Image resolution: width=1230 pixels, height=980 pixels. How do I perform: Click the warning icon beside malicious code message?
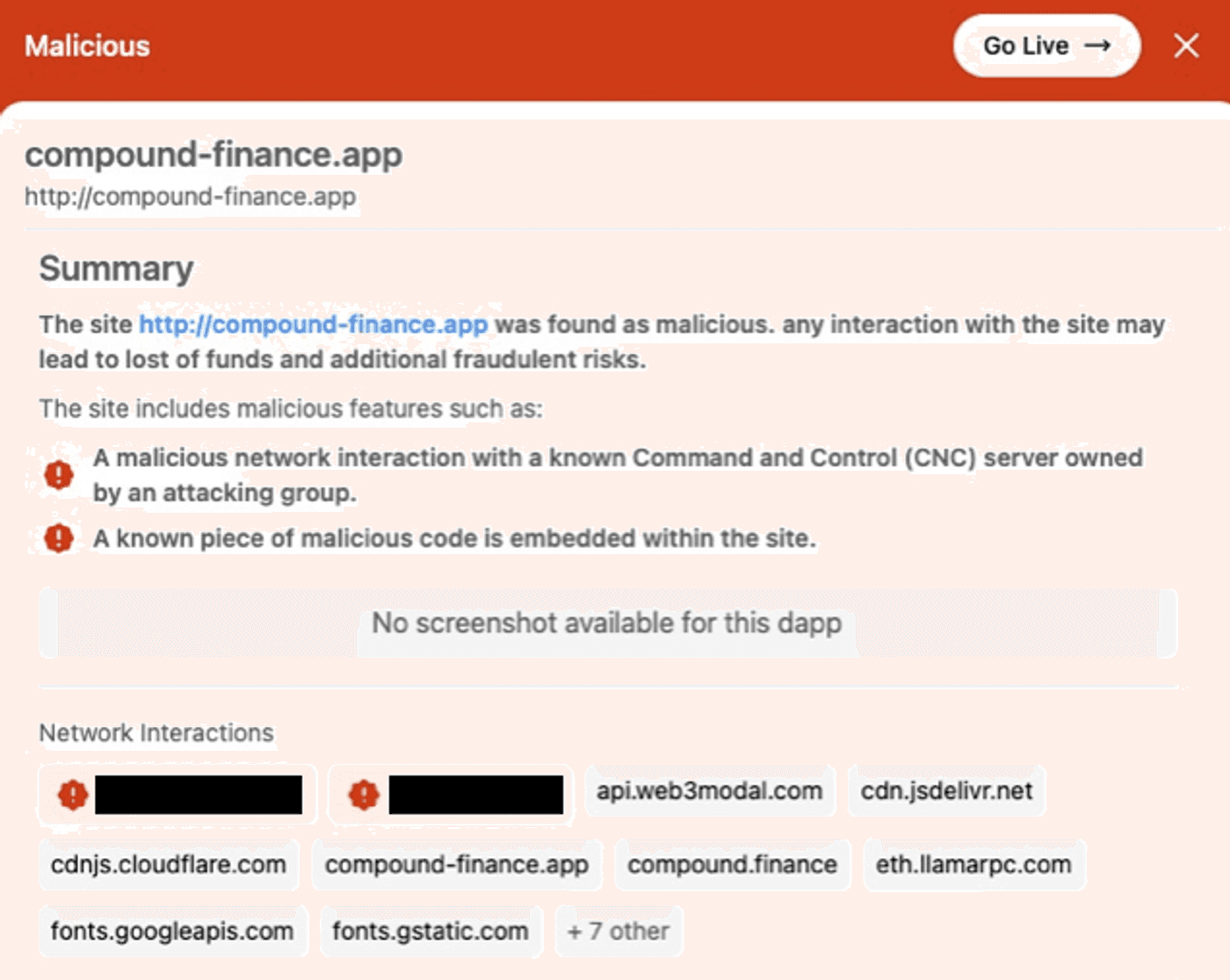point(59,537)
